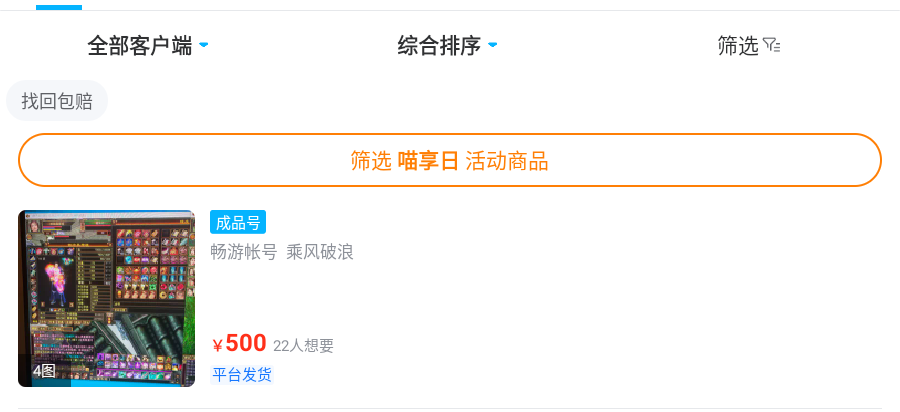Click the funnel filter icon beside 筛选

[771, 45]
